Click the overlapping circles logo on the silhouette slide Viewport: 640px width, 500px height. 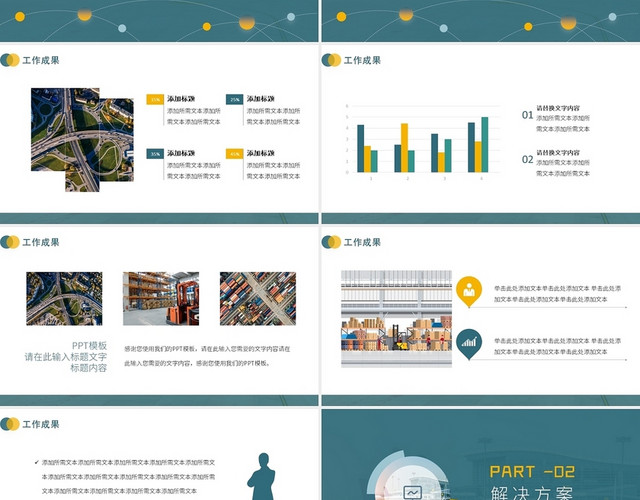[x=10, y=424]
